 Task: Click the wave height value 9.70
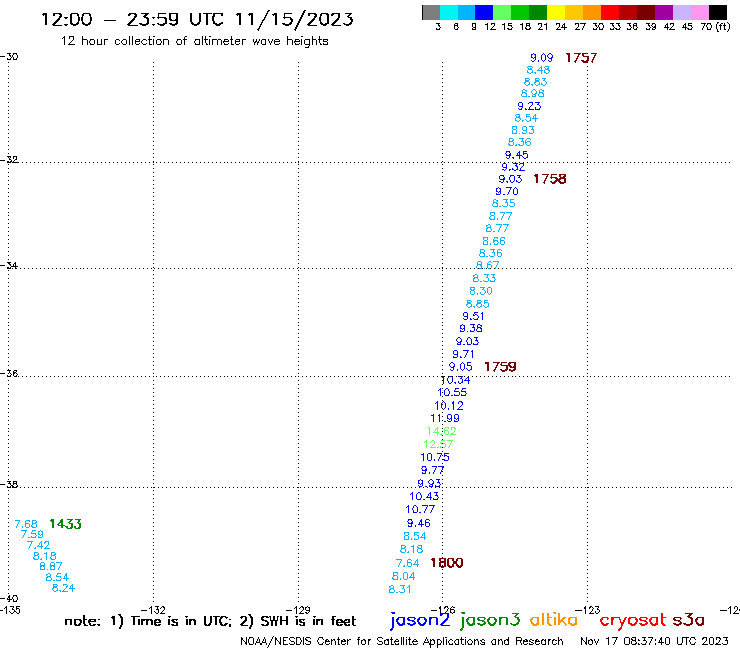coord(507,191)
